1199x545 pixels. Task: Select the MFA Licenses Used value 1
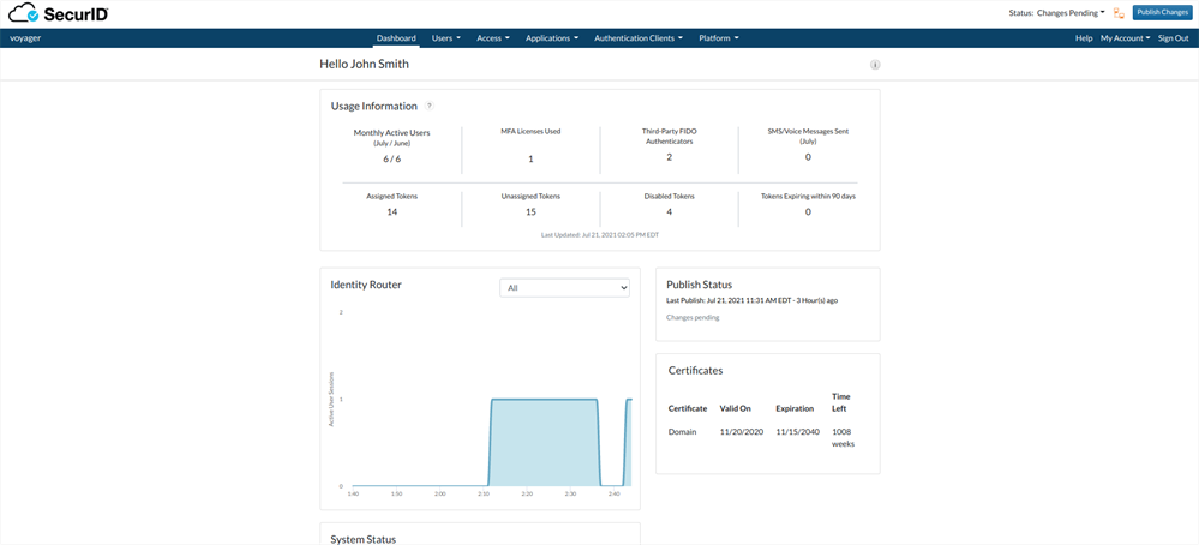point(531,159)
